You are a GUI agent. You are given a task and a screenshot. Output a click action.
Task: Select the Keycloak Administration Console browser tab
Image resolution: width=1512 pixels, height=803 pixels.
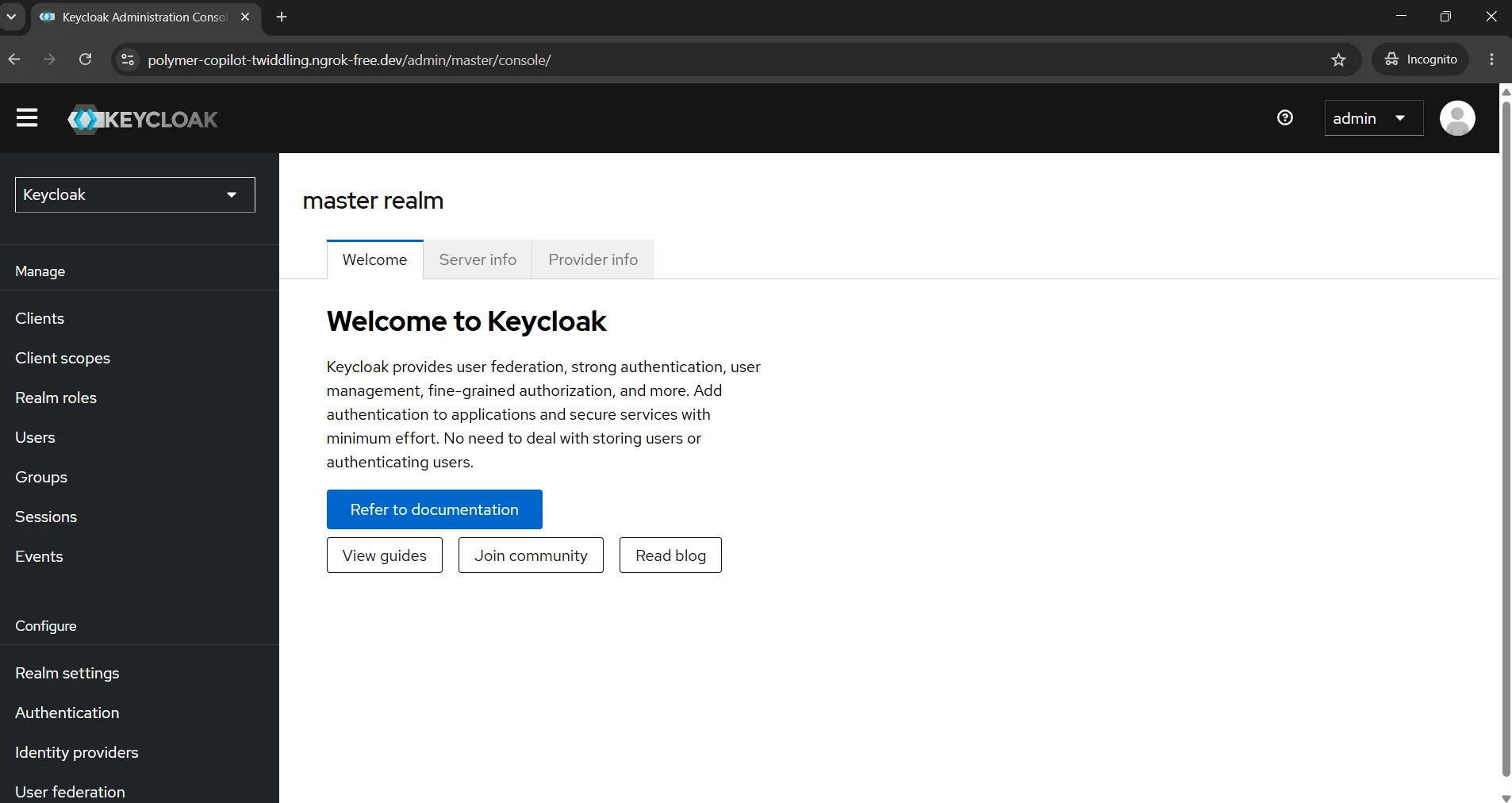click(x=146, y=17)
